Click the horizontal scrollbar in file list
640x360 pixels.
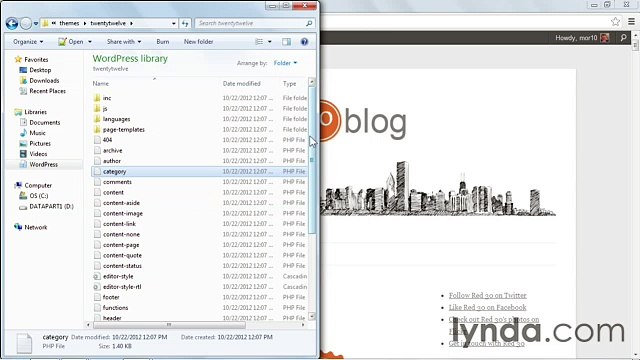[169, 325]
